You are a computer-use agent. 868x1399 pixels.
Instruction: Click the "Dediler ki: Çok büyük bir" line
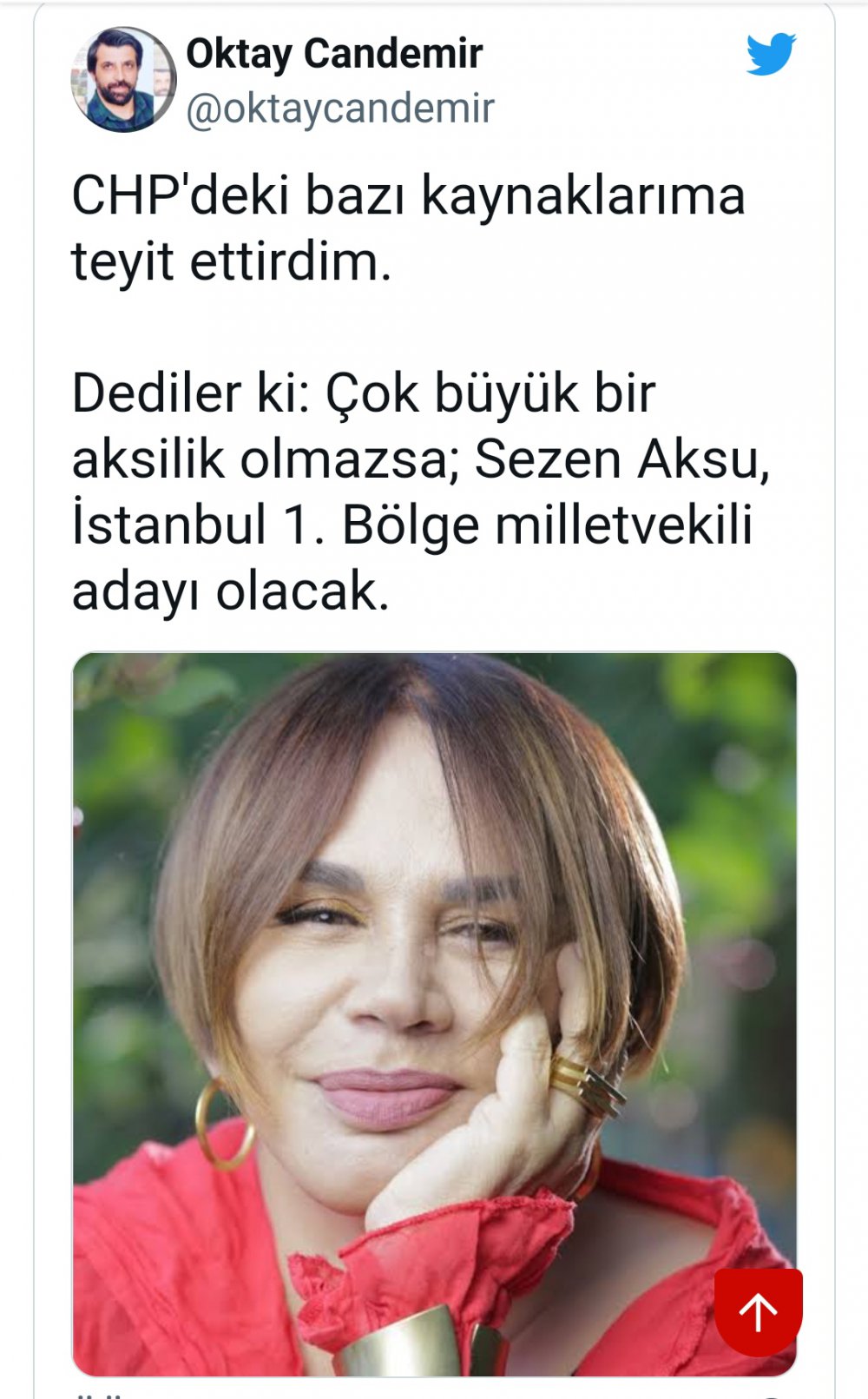click(364, 393)
